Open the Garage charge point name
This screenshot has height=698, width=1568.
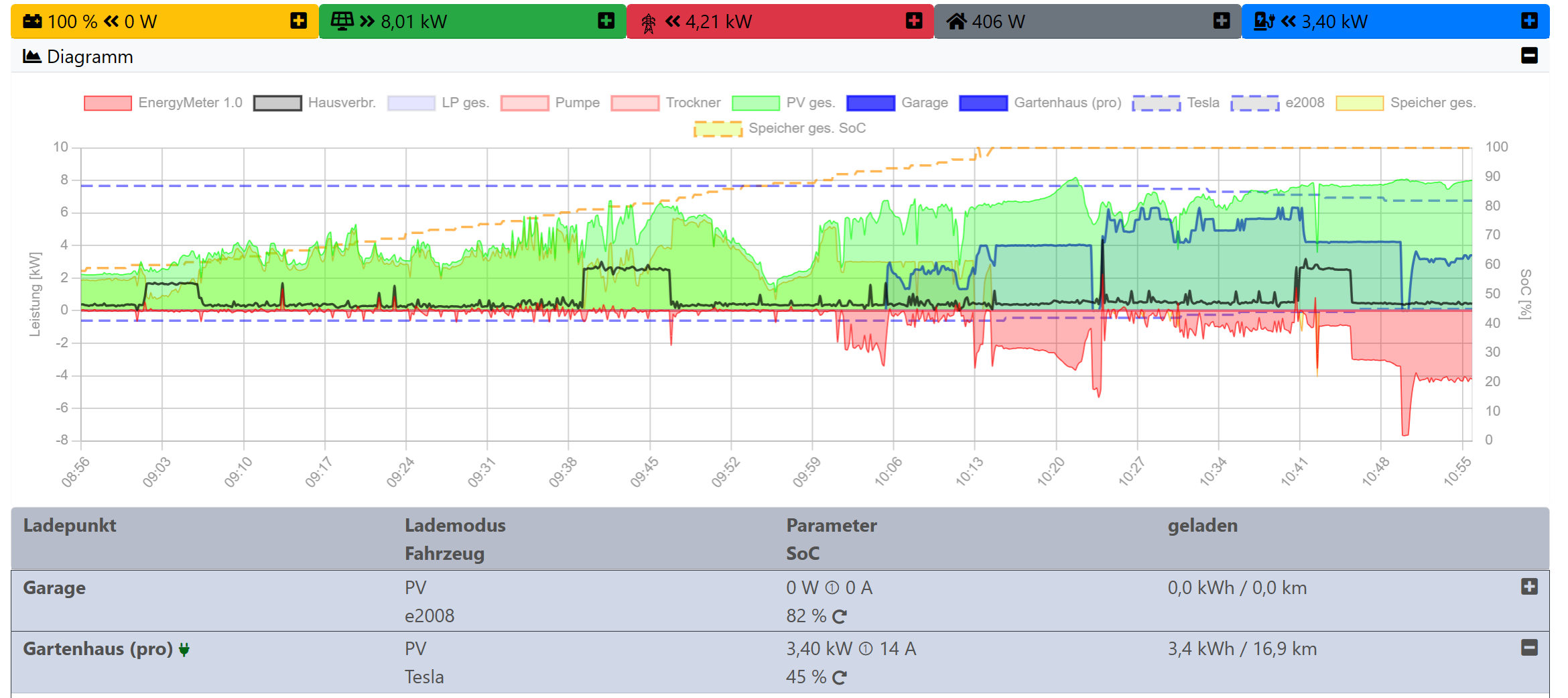point(54,587)
